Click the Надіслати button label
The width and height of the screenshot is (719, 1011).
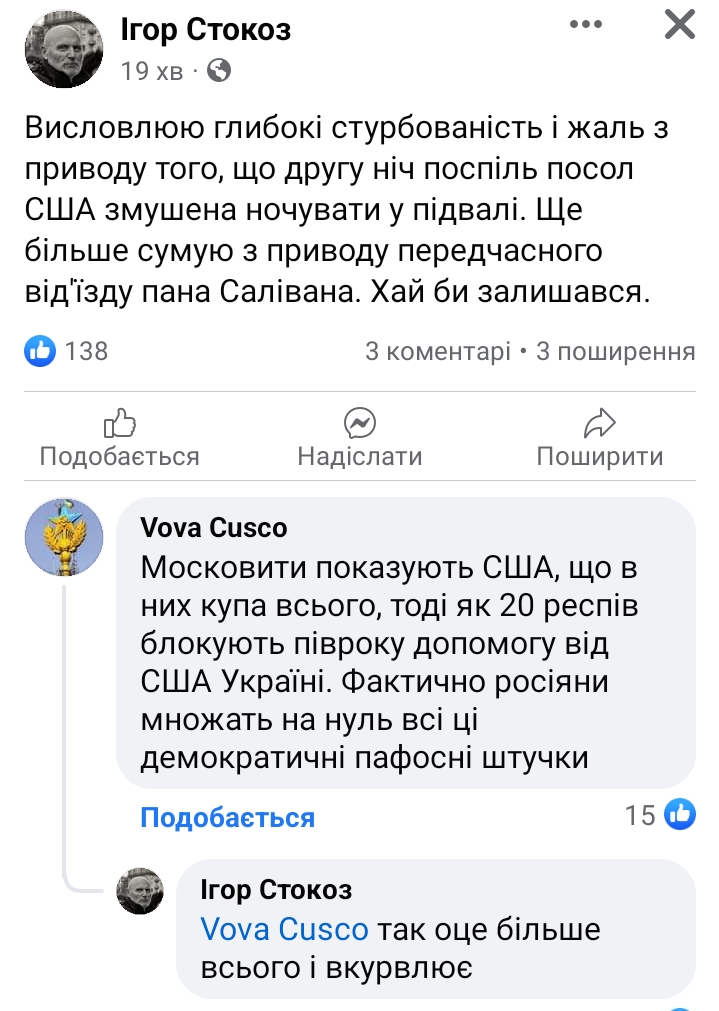(360, 457)
